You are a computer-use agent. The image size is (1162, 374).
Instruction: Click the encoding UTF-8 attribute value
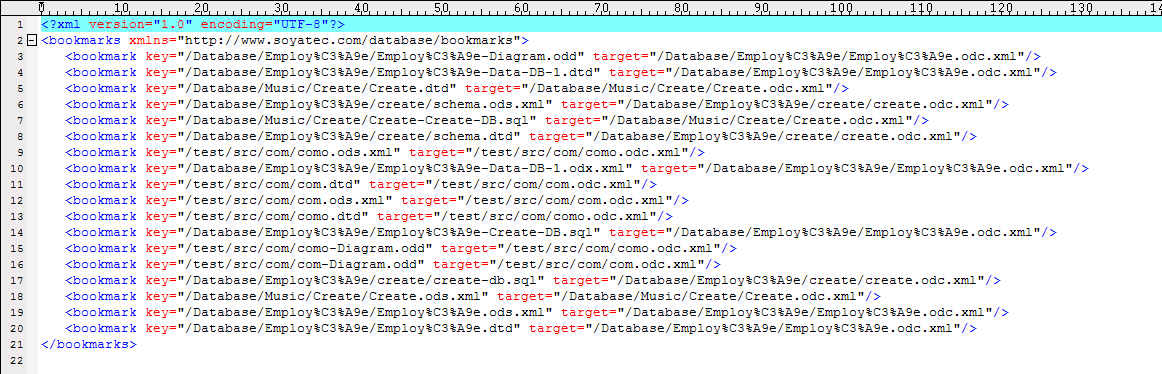click(305, 24)
